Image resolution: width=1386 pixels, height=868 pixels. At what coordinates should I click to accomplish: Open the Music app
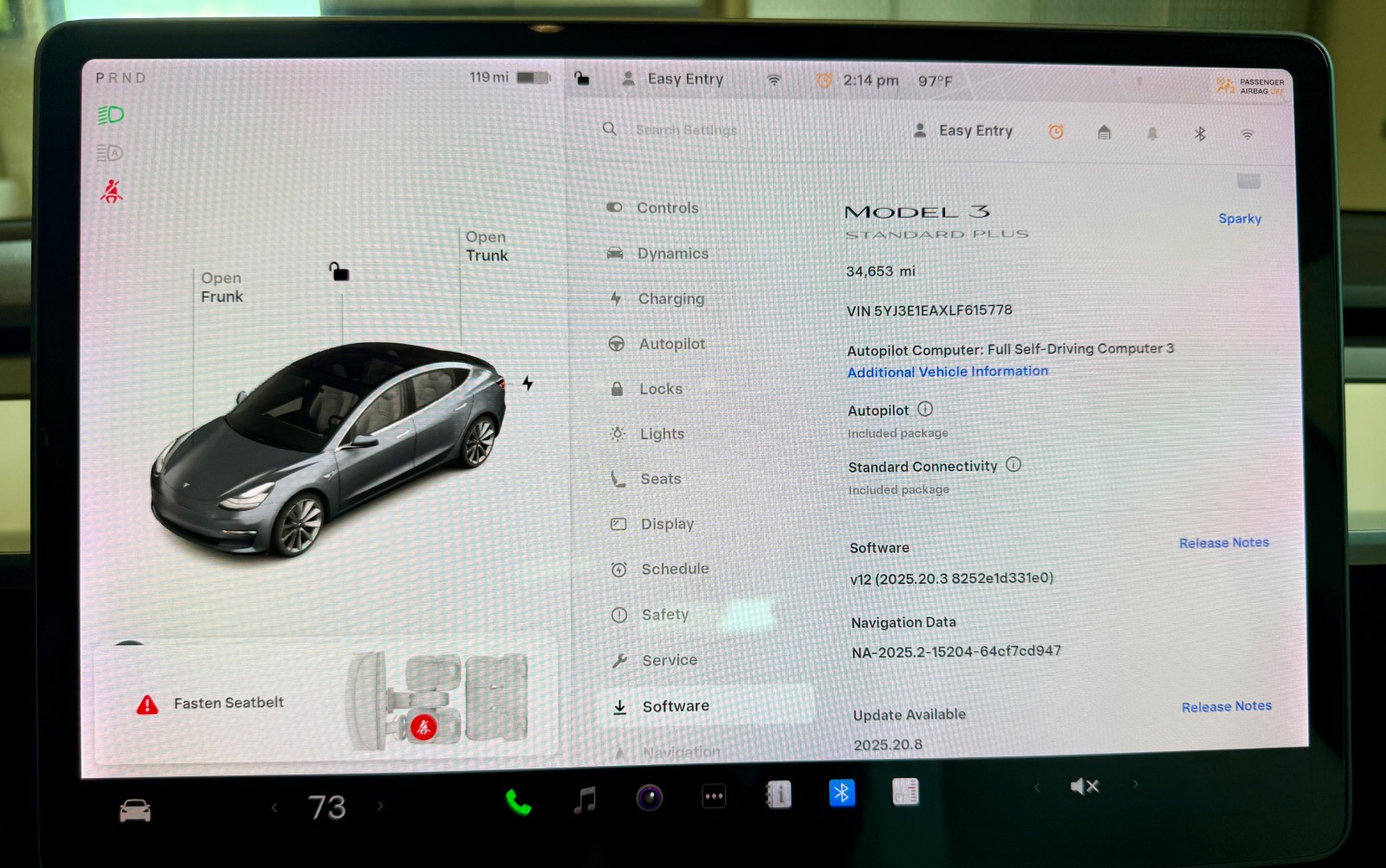click(586, 800)
